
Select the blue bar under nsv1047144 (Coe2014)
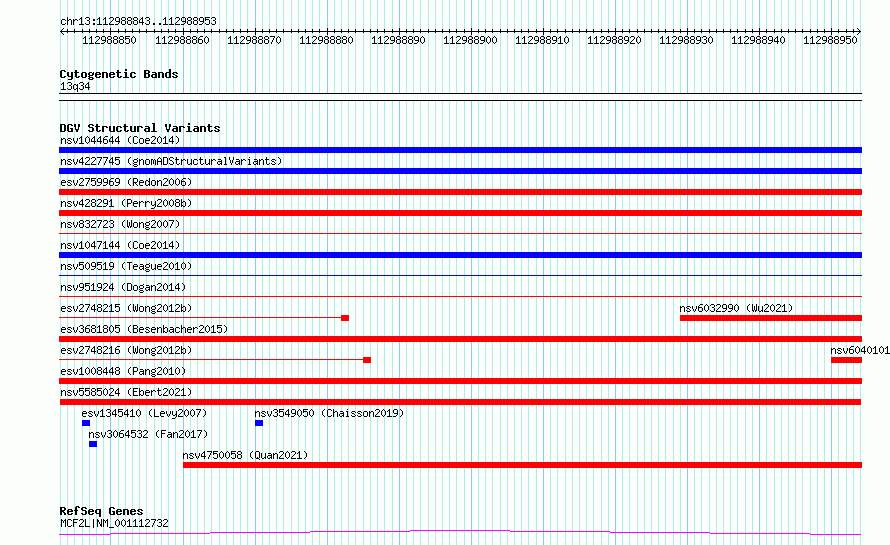coord(460,255)
